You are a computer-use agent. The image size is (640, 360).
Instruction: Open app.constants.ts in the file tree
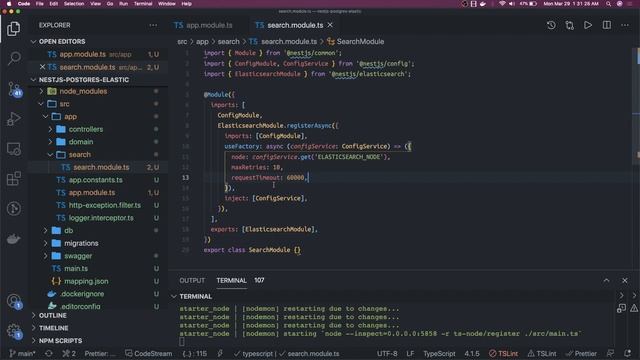[96, 180]
